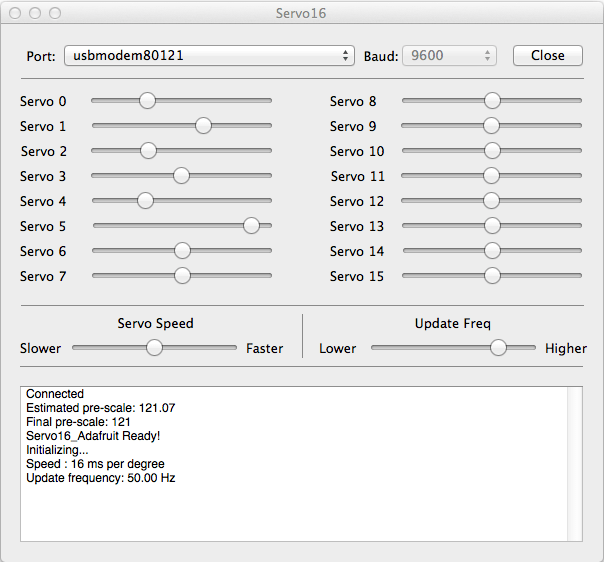Click the Servo 7 slider knob
Viewport: 604px width, 562px height.
[182, 275]
